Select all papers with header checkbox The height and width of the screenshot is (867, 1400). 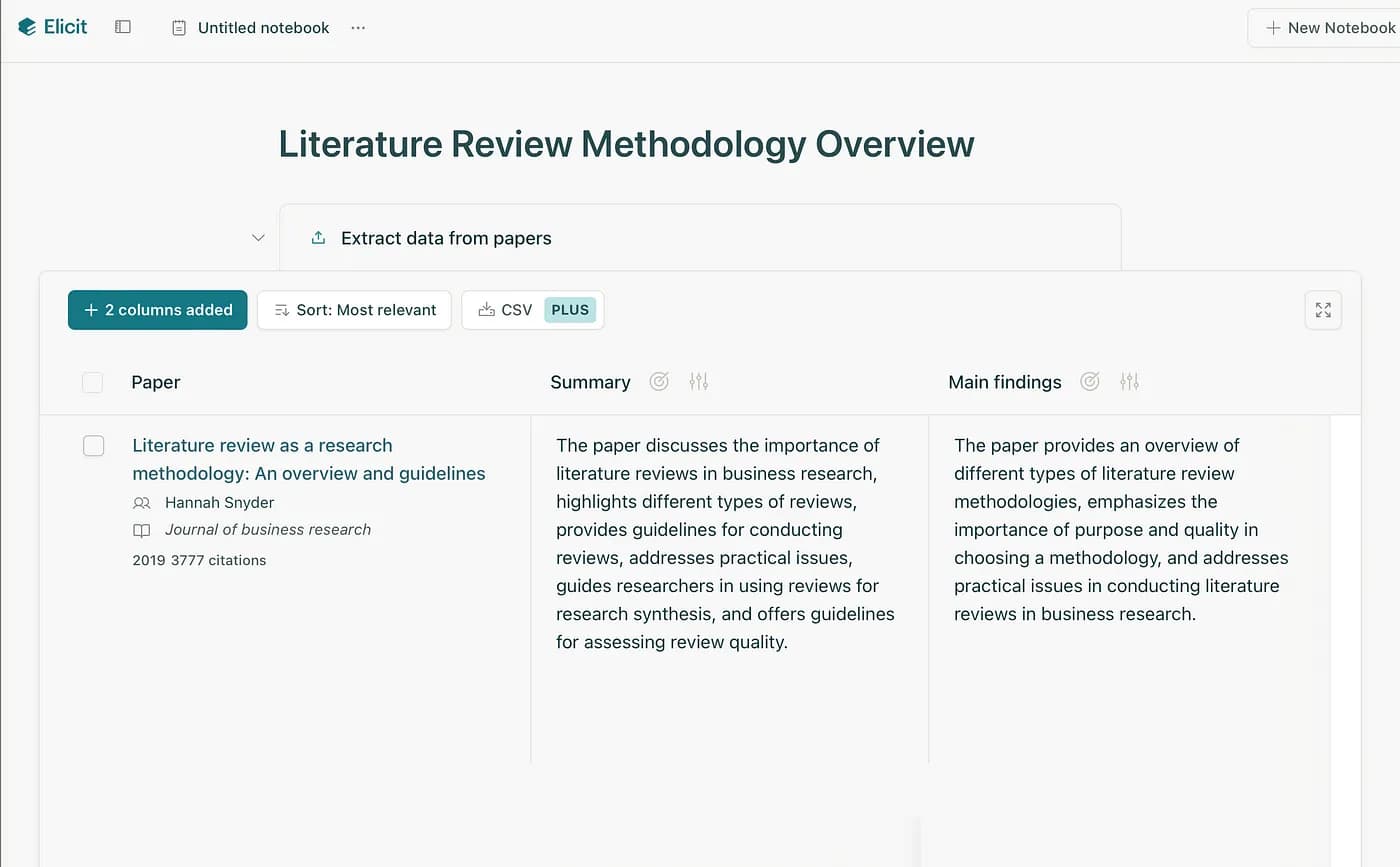[x=93, y=382]
